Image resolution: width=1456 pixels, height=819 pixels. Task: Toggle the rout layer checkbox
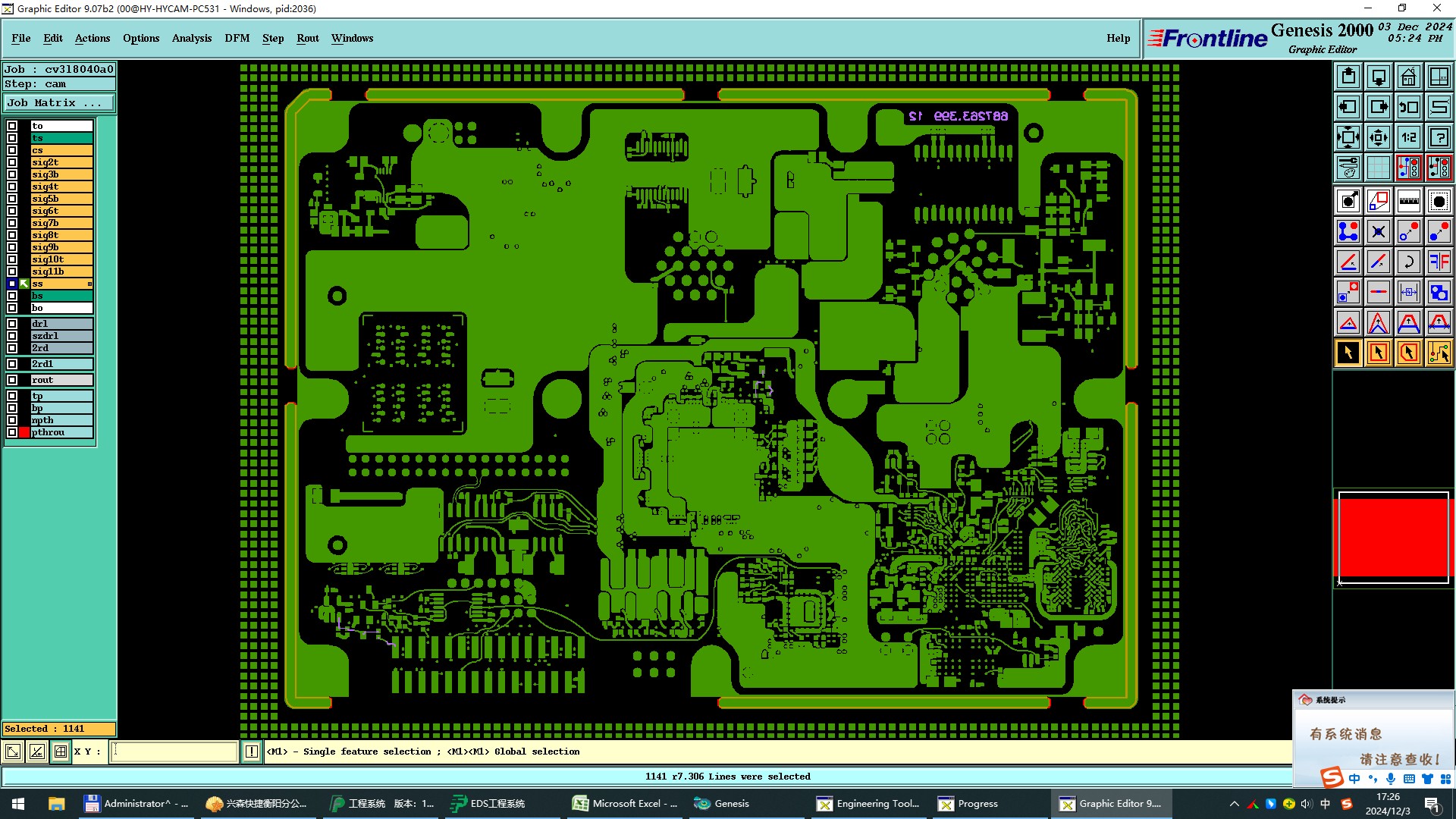12,380
